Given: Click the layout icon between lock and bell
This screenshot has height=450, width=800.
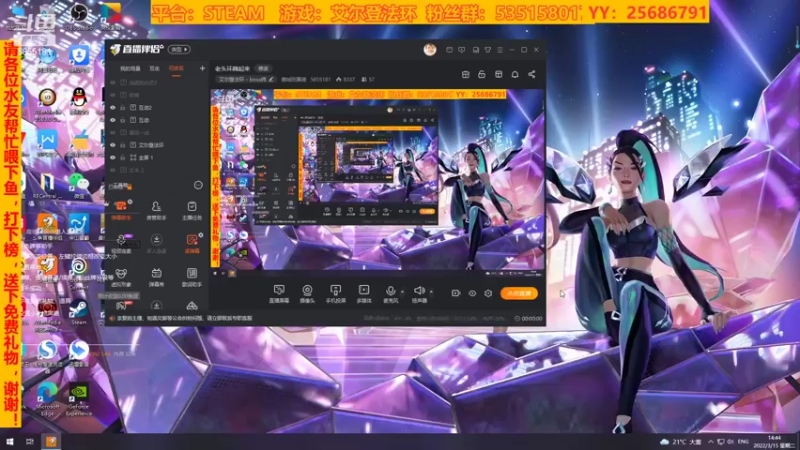Looking at the screenshot, I should [498, 74].
